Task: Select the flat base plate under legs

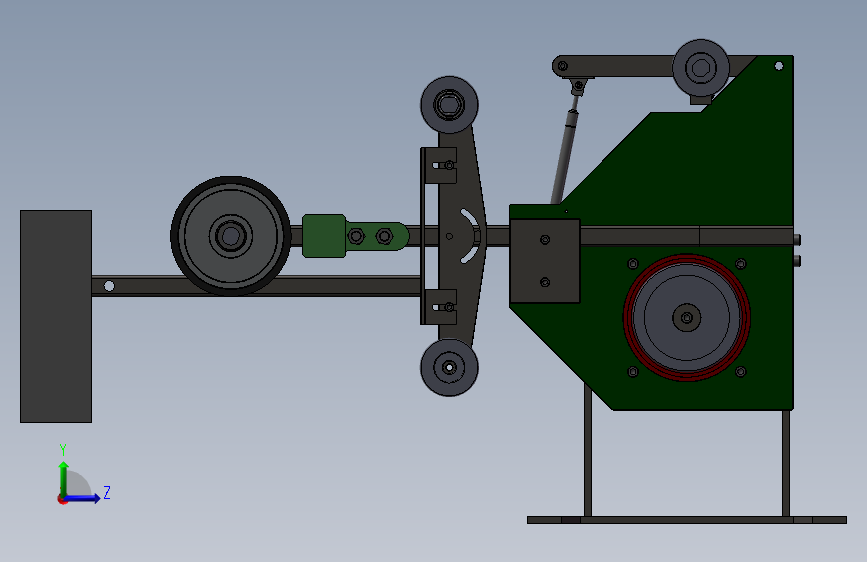Action: pyautogui.click(x=687, y=520)
